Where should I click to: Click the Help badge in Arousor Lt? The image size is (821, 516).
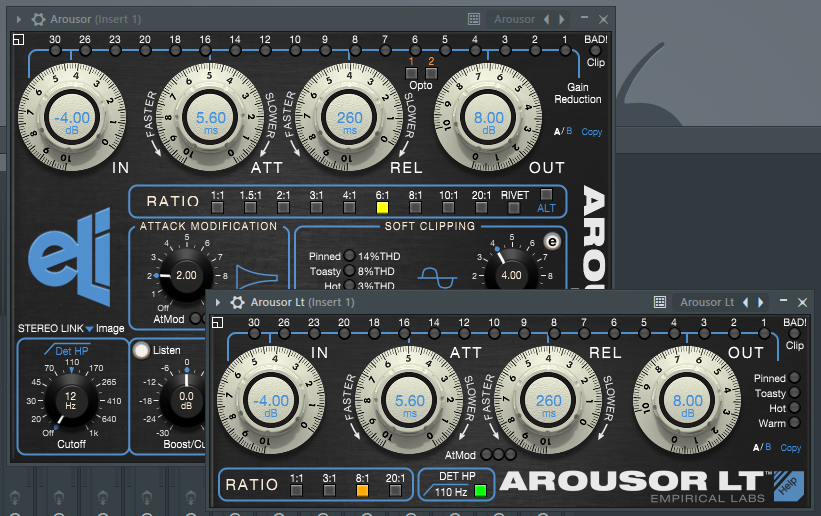coord(788,486)
